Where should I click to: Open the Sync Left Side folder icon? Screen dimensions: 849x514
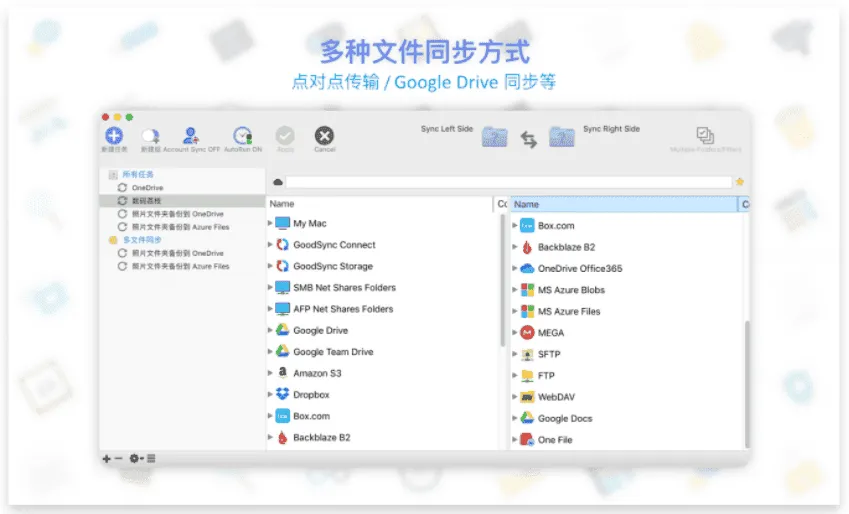pos(495,137)
